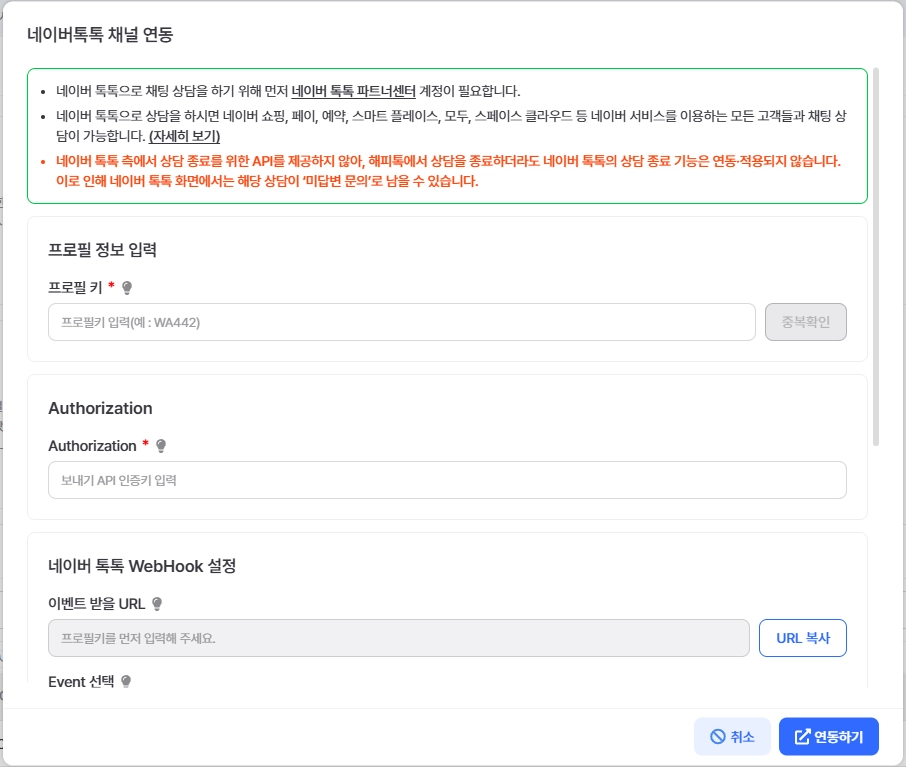Click the 네이버 톡톡 WebHook 설정 heading

pyautogui.click(x=142, y=566)
